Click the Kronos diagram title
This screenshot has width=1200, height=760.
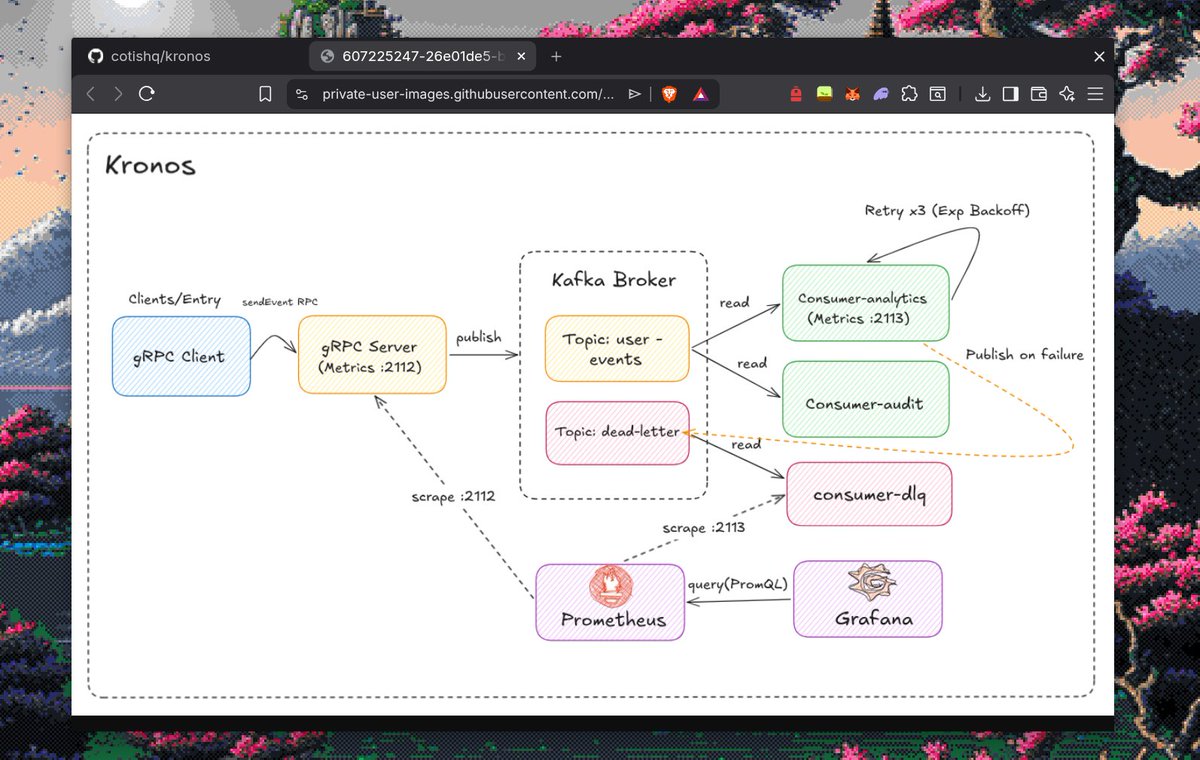150,165
